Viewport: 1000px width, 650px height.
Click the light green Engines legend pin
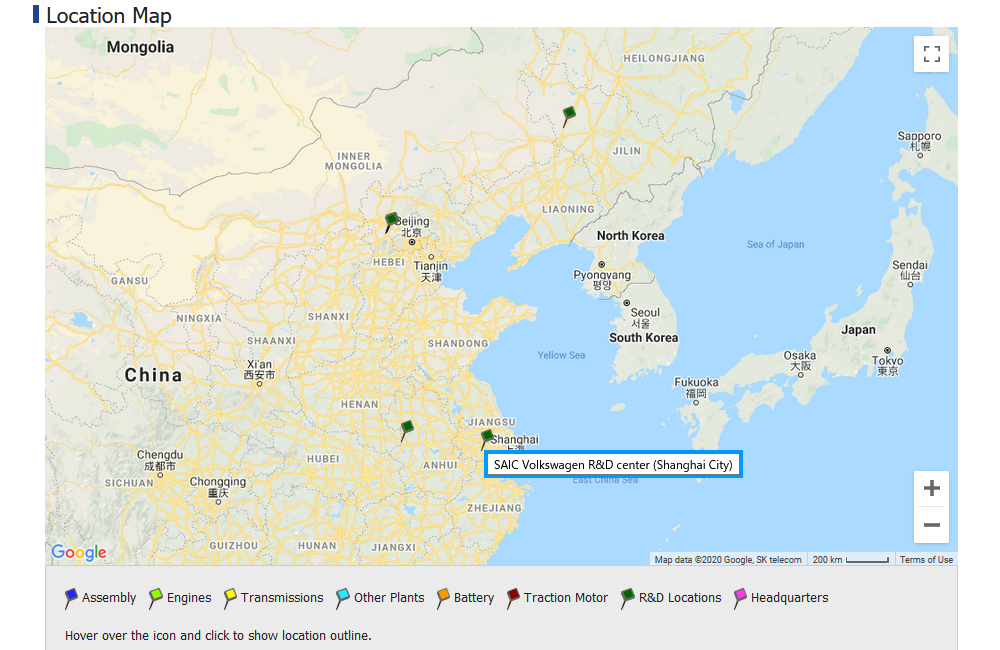pos(155,598)
